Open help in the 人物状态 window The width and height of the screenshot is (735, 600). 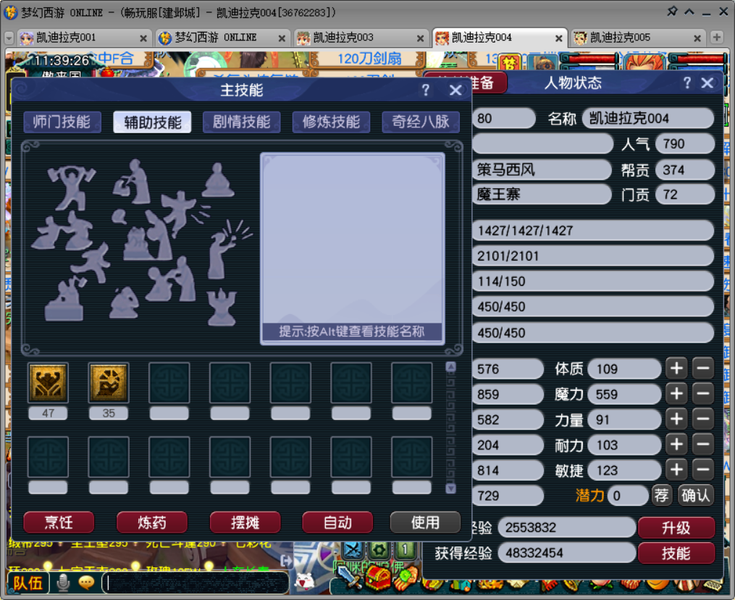pyautogui.click(x=687, y=83)
